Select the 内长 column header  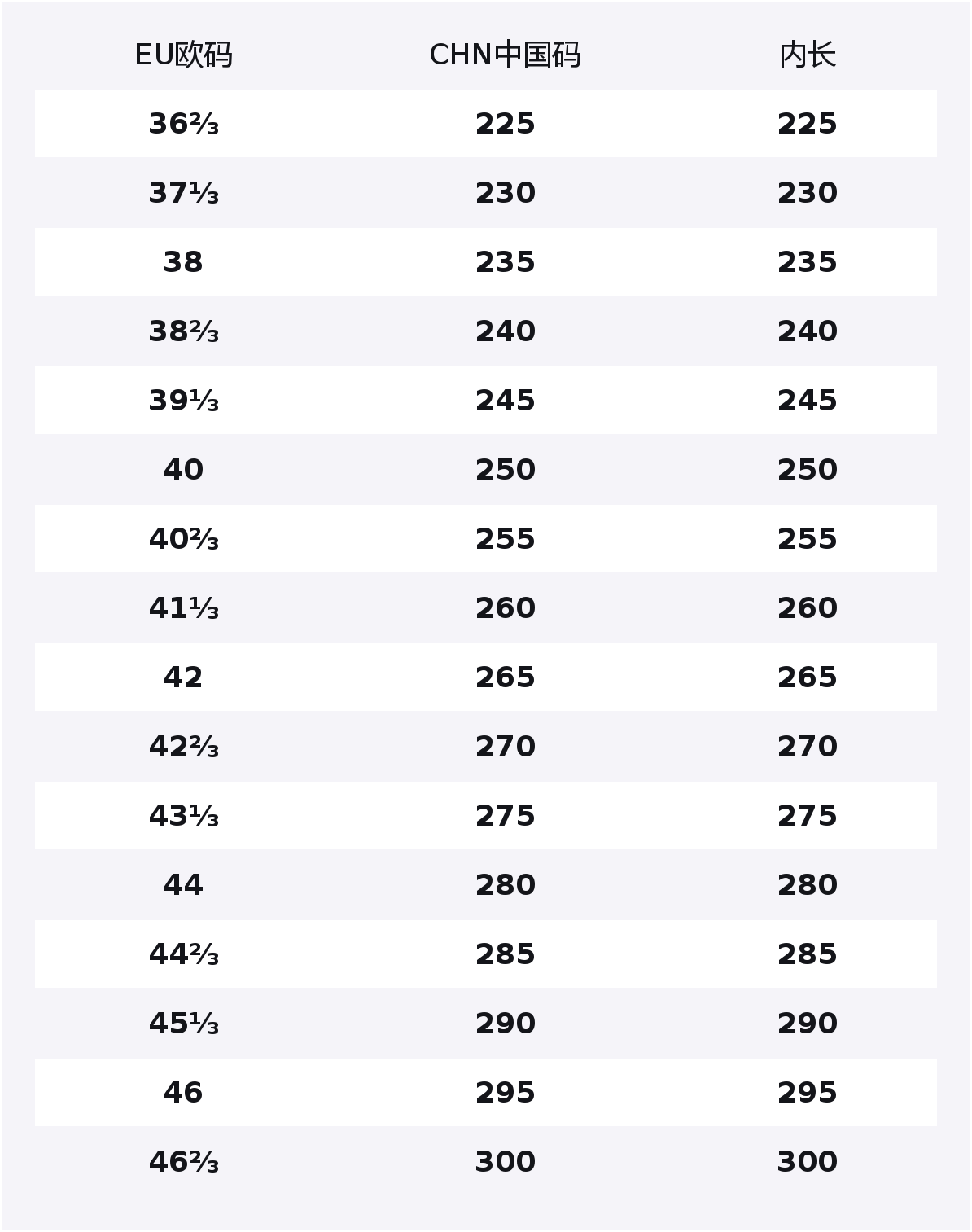(807, 55)
